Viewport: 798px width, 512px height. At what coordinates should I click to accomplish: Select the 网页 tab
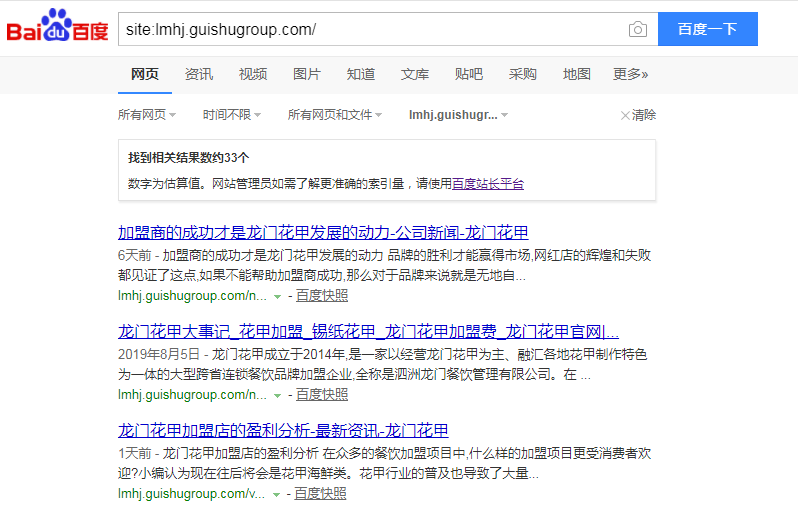[x=145, y=74]
